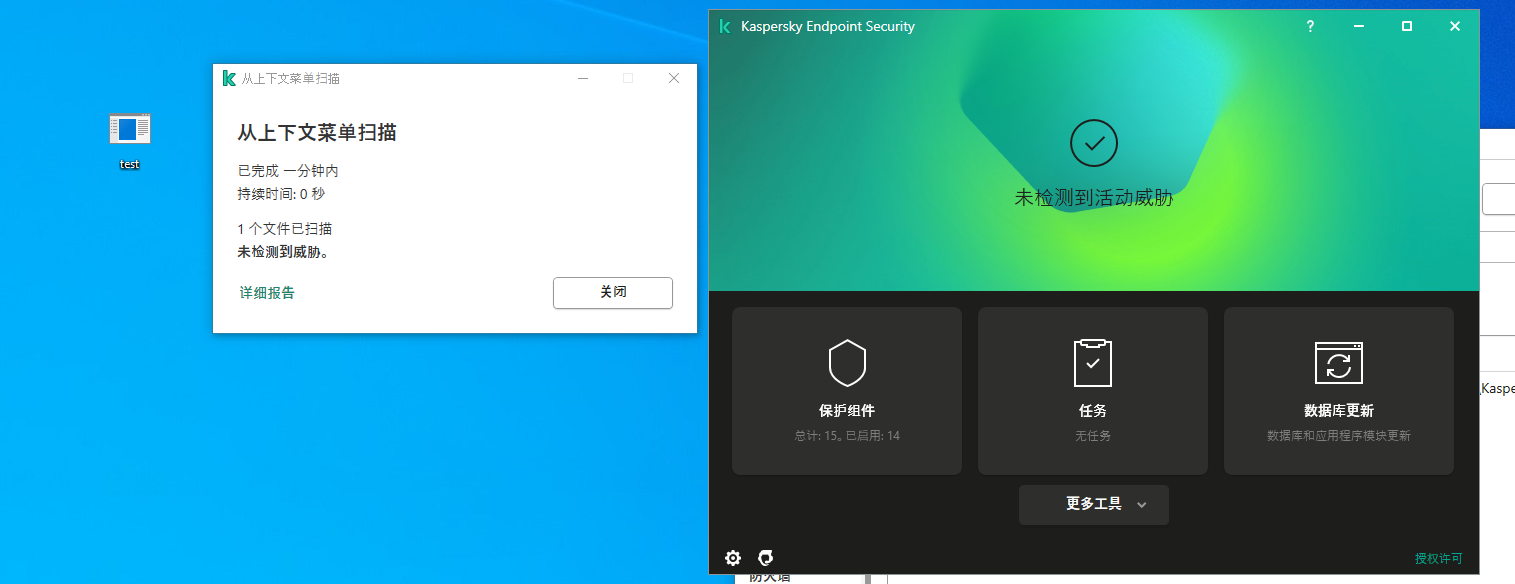Click the clipboard icon for 任务

point(1093,362)
